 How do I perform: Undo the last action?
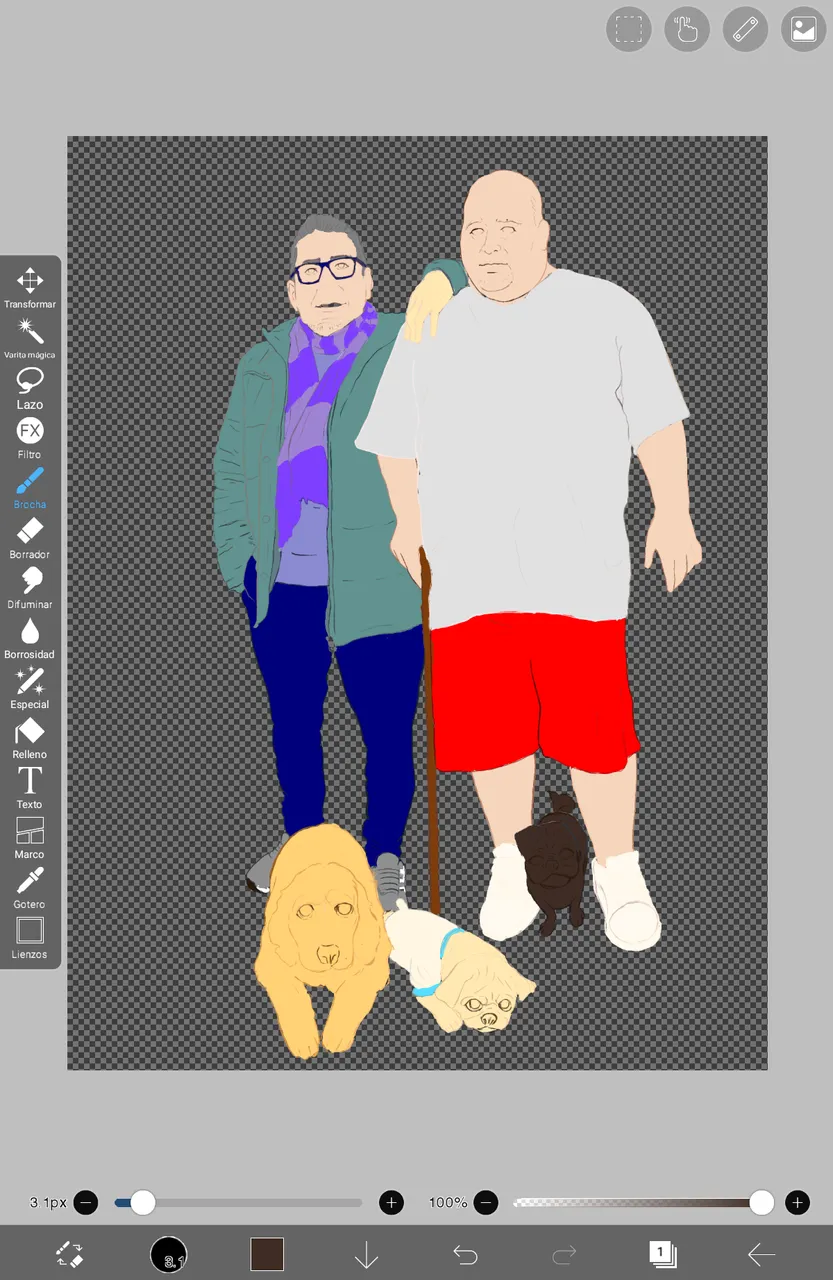[x=465, y=1254]
